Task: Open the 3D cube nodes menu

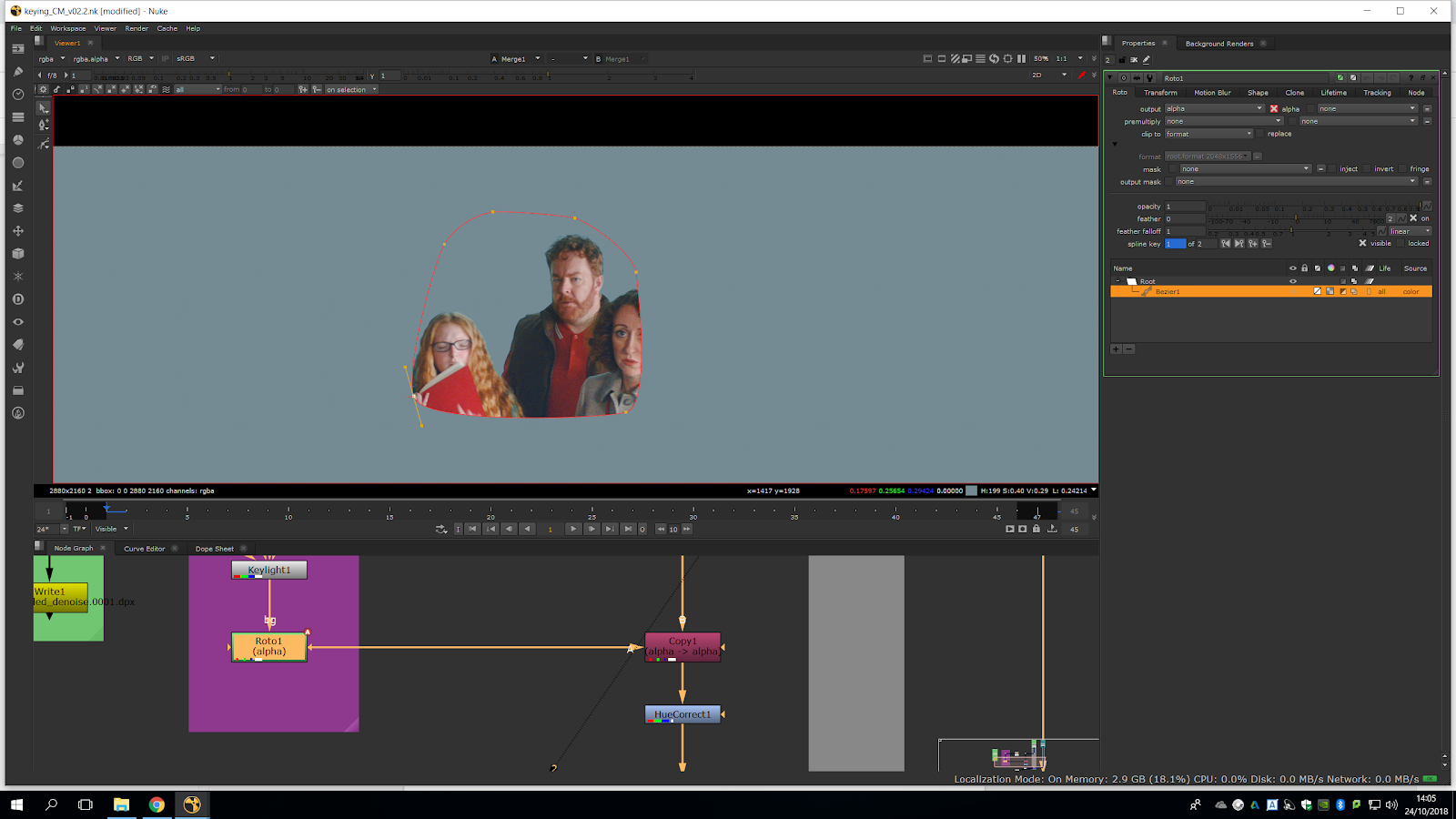Action: [x=17, y=254]
